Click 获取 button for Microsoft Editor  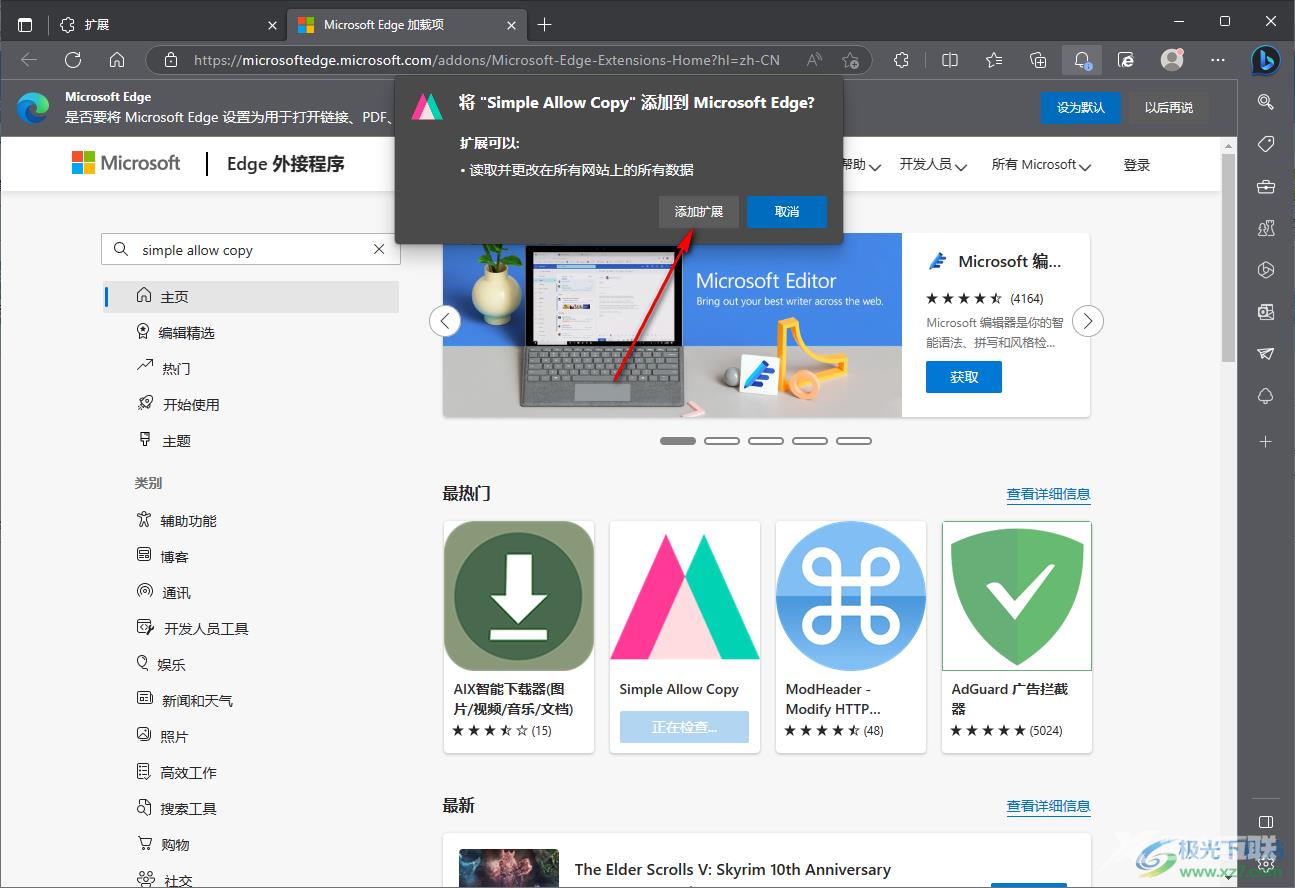(964, 377)
